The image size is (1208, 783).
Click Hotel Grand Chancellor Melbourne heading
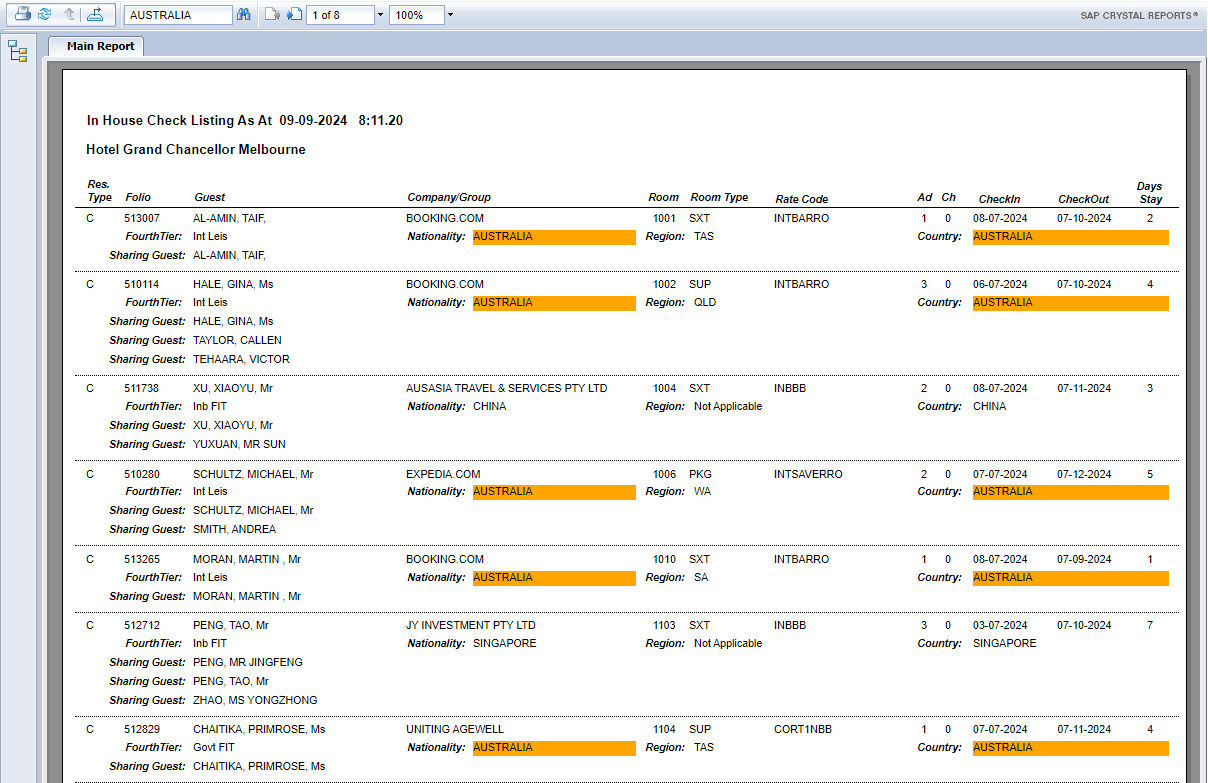click(x=196, y=149)
